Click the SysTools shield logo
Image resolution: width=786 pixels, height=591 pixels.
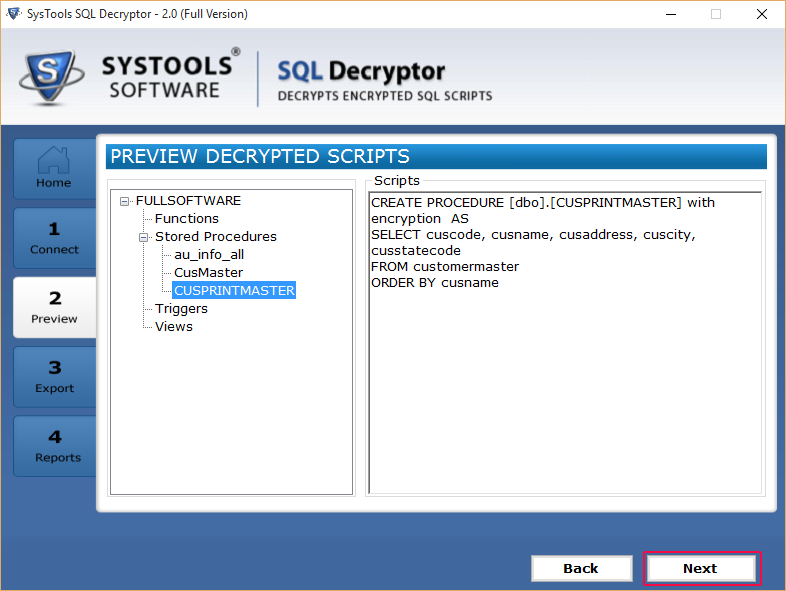[50, 77]
